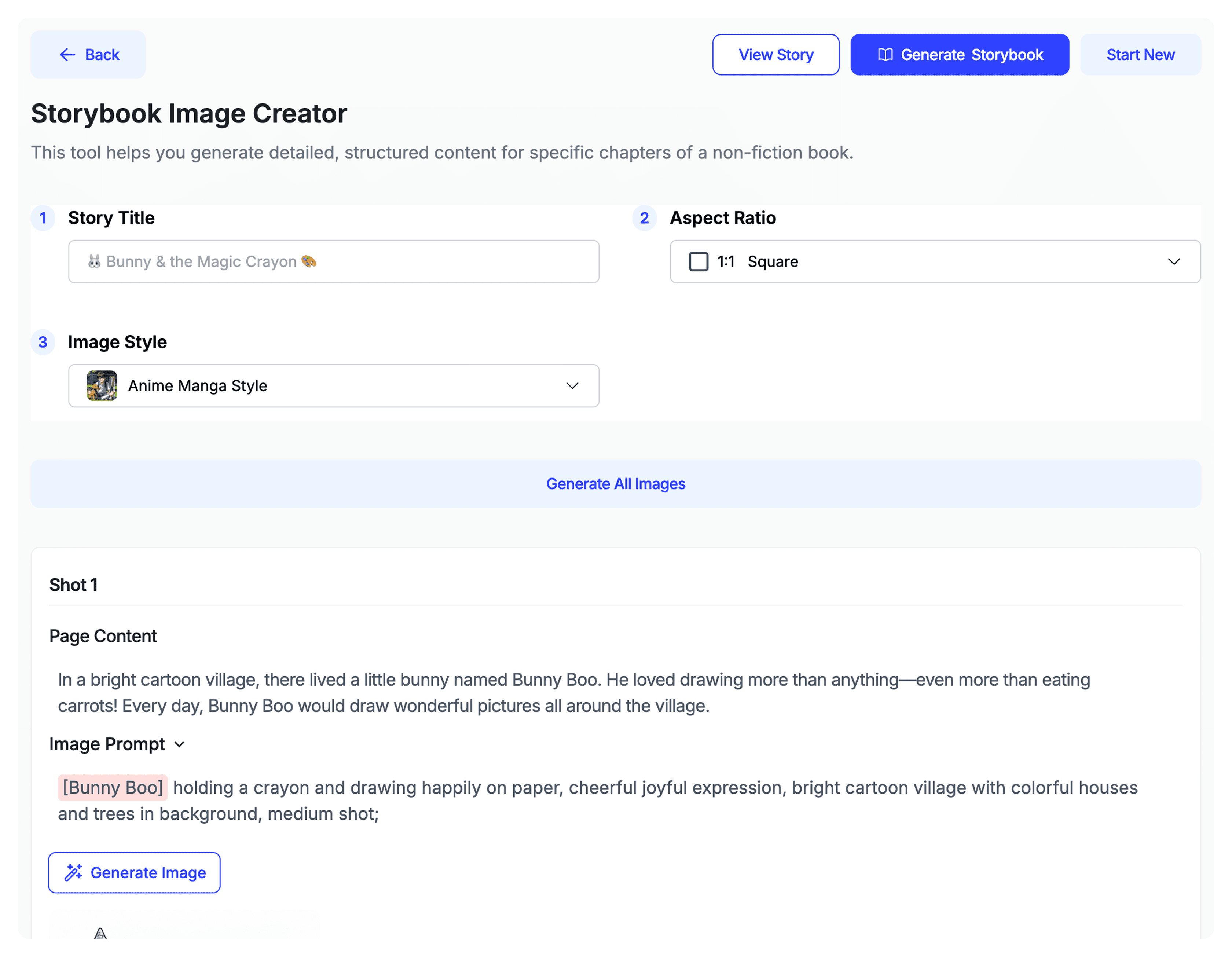
Task: Click the Generate Image button for Shot 1
Action: [134, 872]
